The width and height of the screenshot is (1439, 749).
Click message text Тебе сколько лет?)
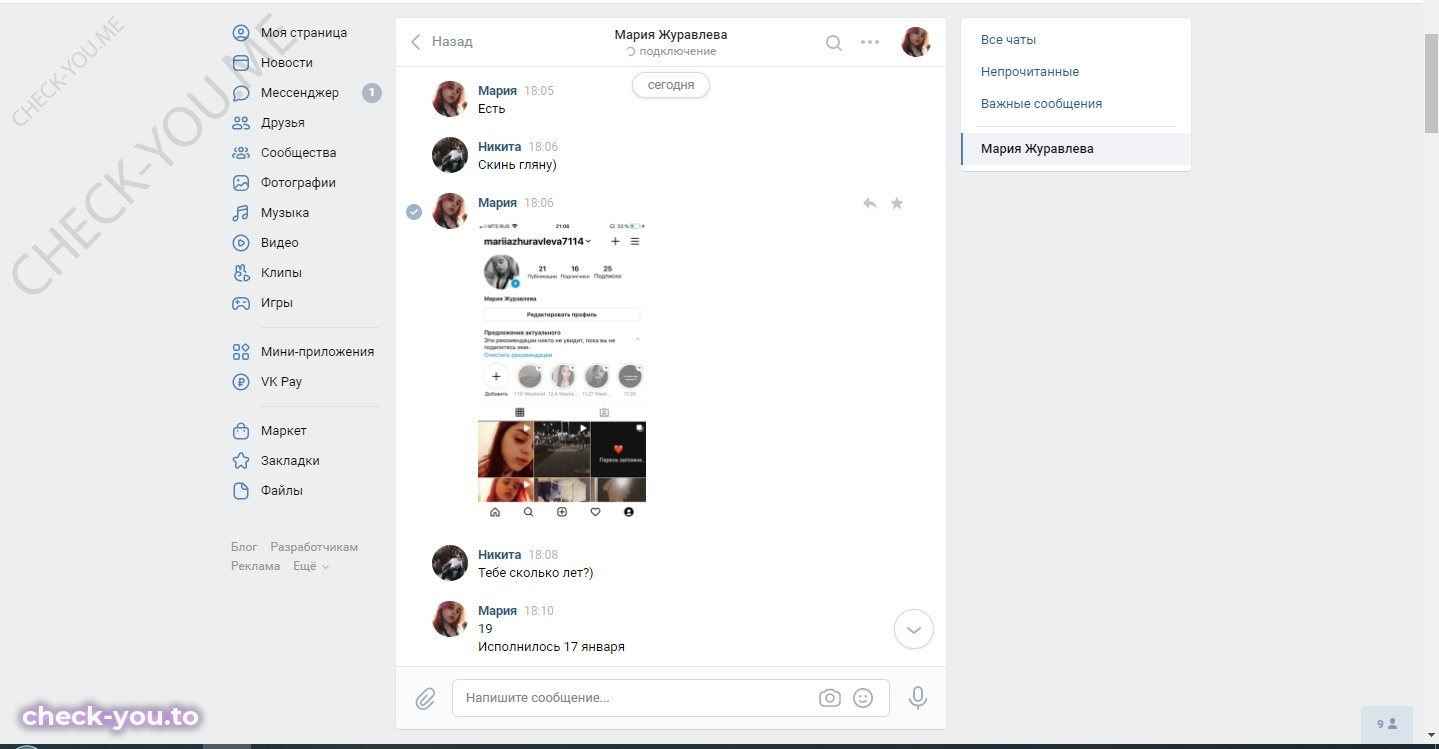tap(536, 573)
